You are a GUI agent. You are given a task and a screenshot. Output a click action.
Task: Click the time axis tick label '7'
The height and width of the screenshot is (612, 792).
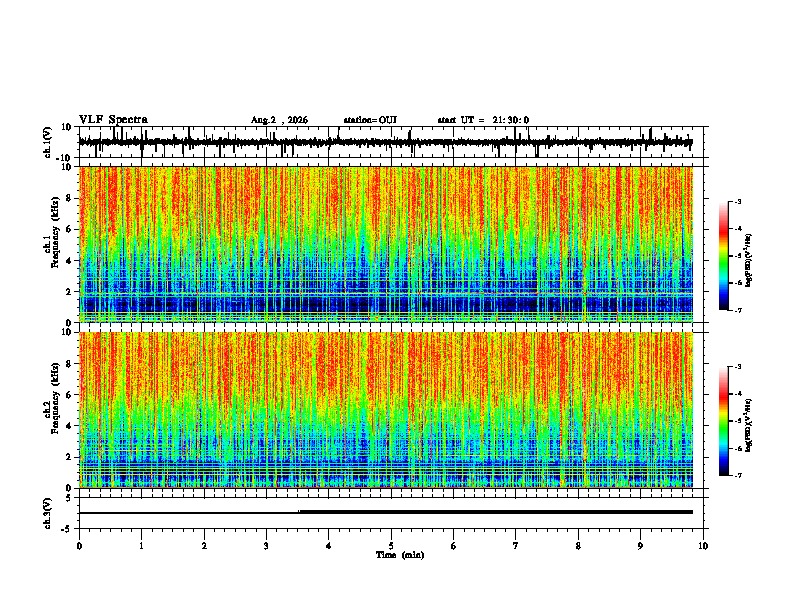click(516, 546)
